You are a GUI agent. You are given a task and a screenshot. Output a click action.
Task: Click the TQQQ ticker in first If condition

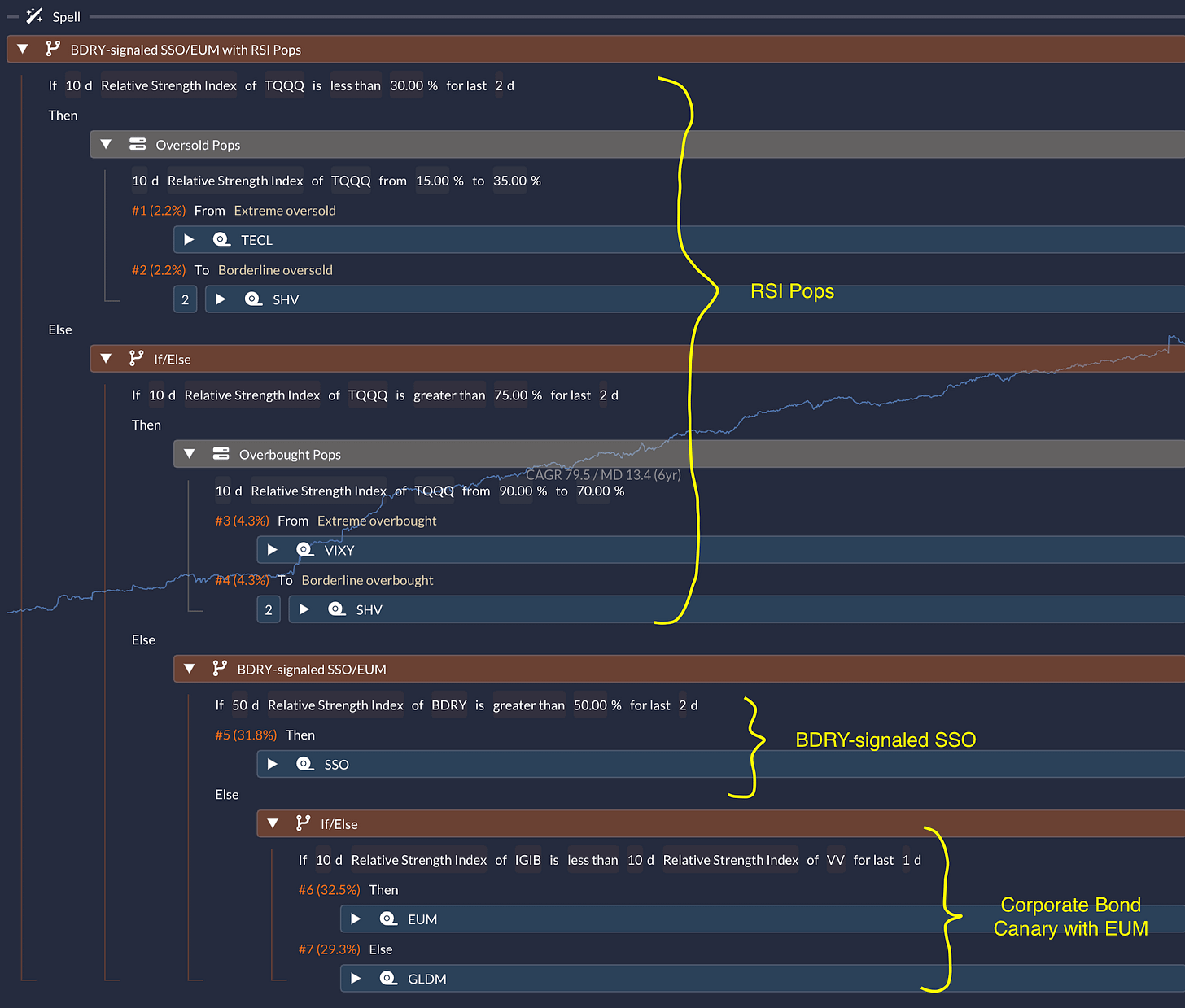tap(284, 85)
